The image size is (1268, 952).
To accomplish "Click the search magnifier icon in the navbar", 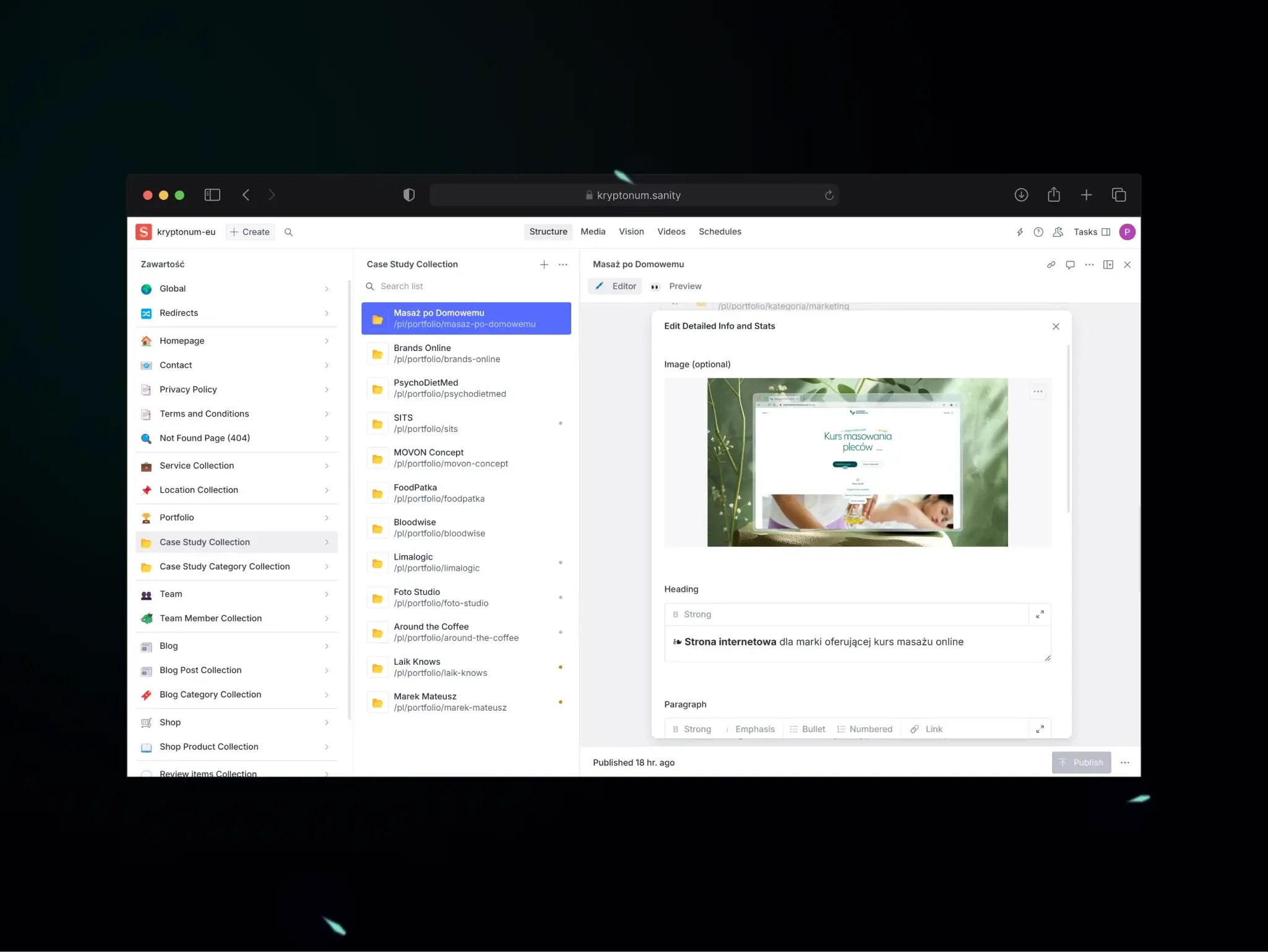I will pos(288,232).
